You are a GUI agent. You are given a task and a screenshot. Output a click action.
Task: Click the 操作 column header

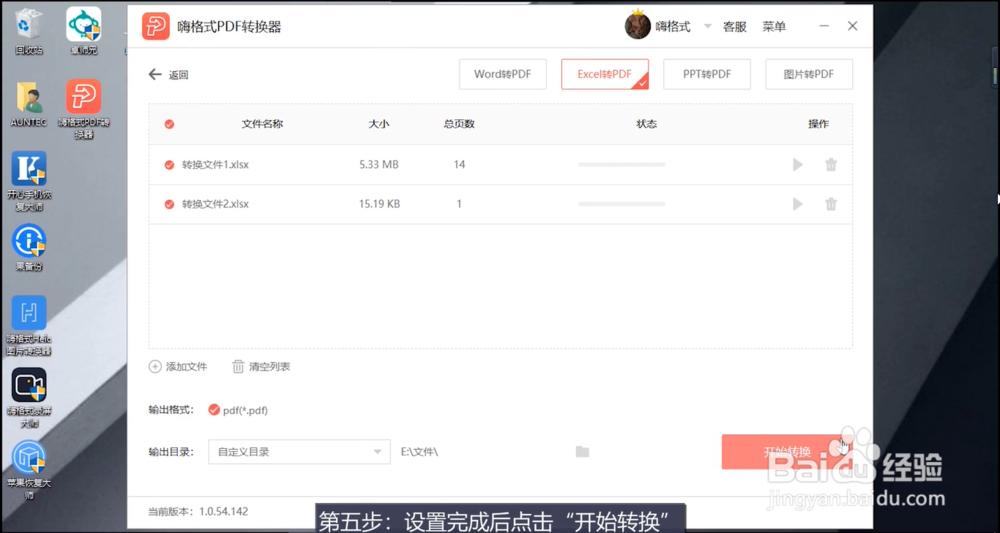point(819,124)
